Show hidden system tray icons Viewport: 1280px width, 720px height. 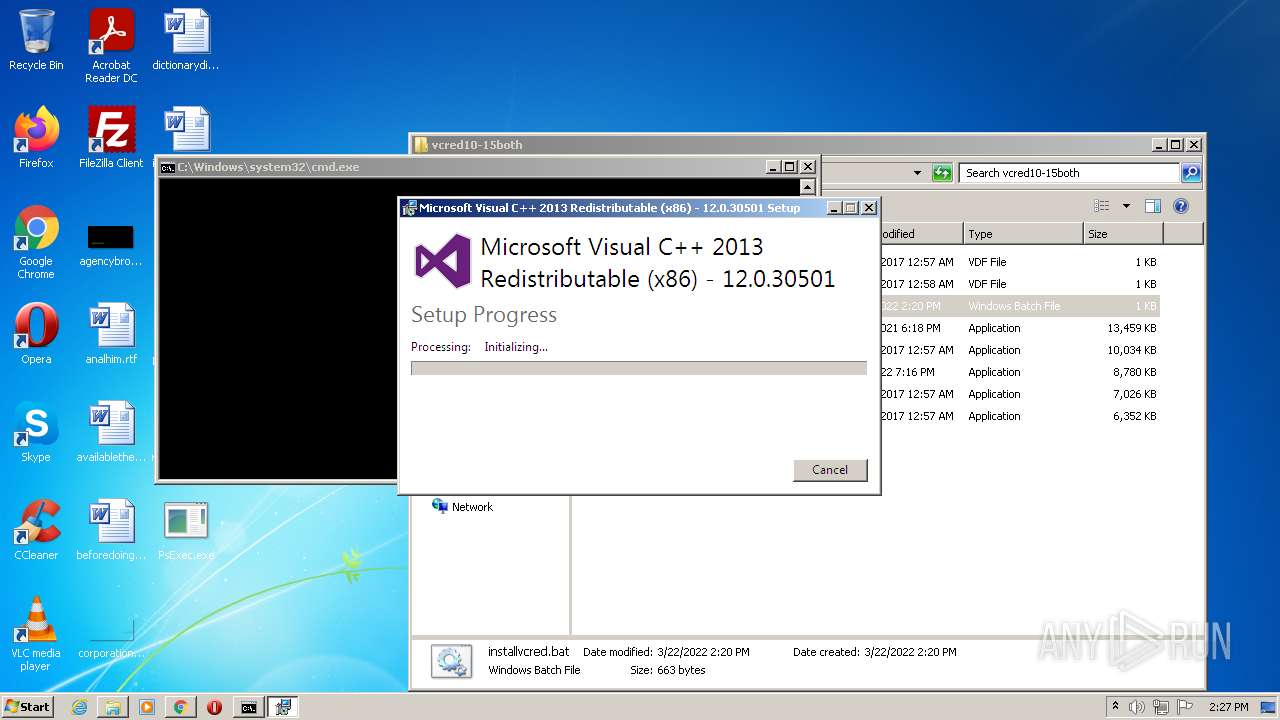[1116, 707]
